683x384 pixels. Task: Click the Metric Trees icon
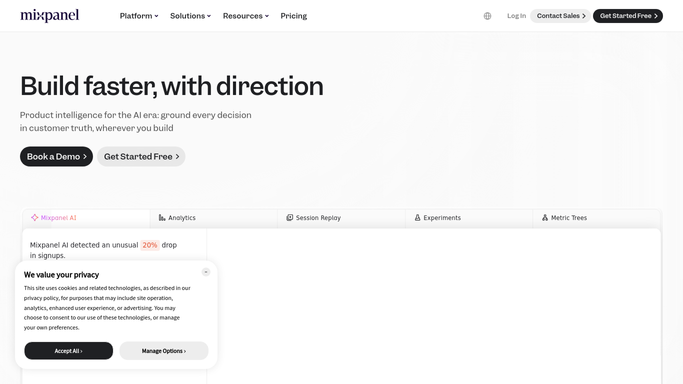(544, 217)
